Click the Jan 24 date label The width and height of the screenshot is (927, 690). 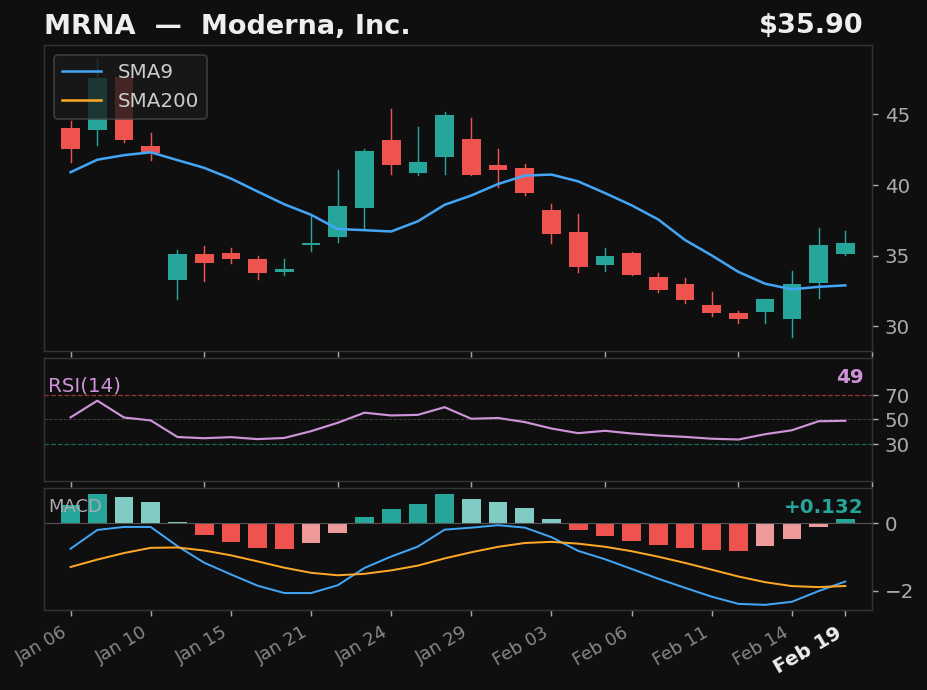pos(360,645)
